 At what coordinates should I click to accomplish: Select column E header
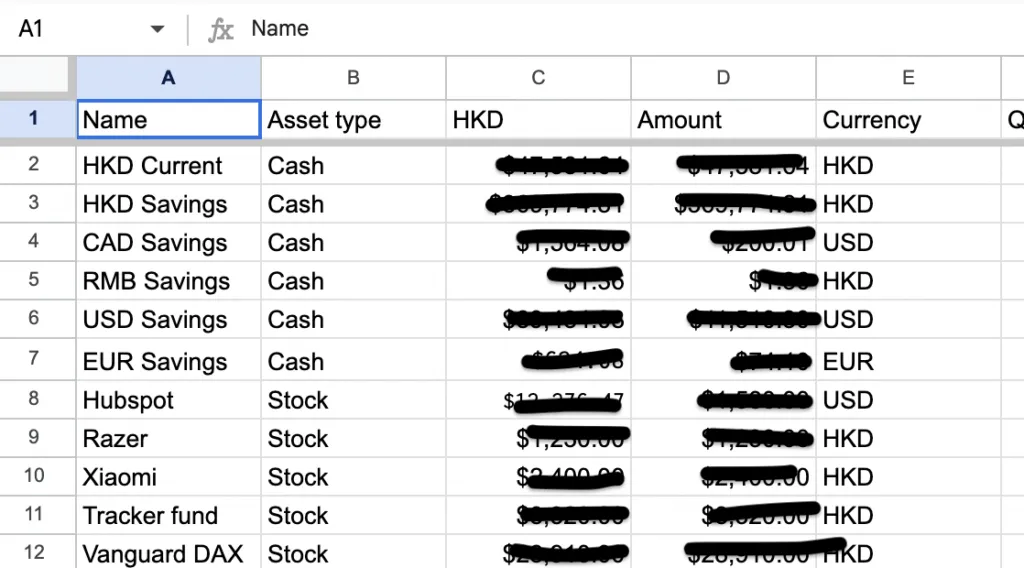[x=908, y=78]
